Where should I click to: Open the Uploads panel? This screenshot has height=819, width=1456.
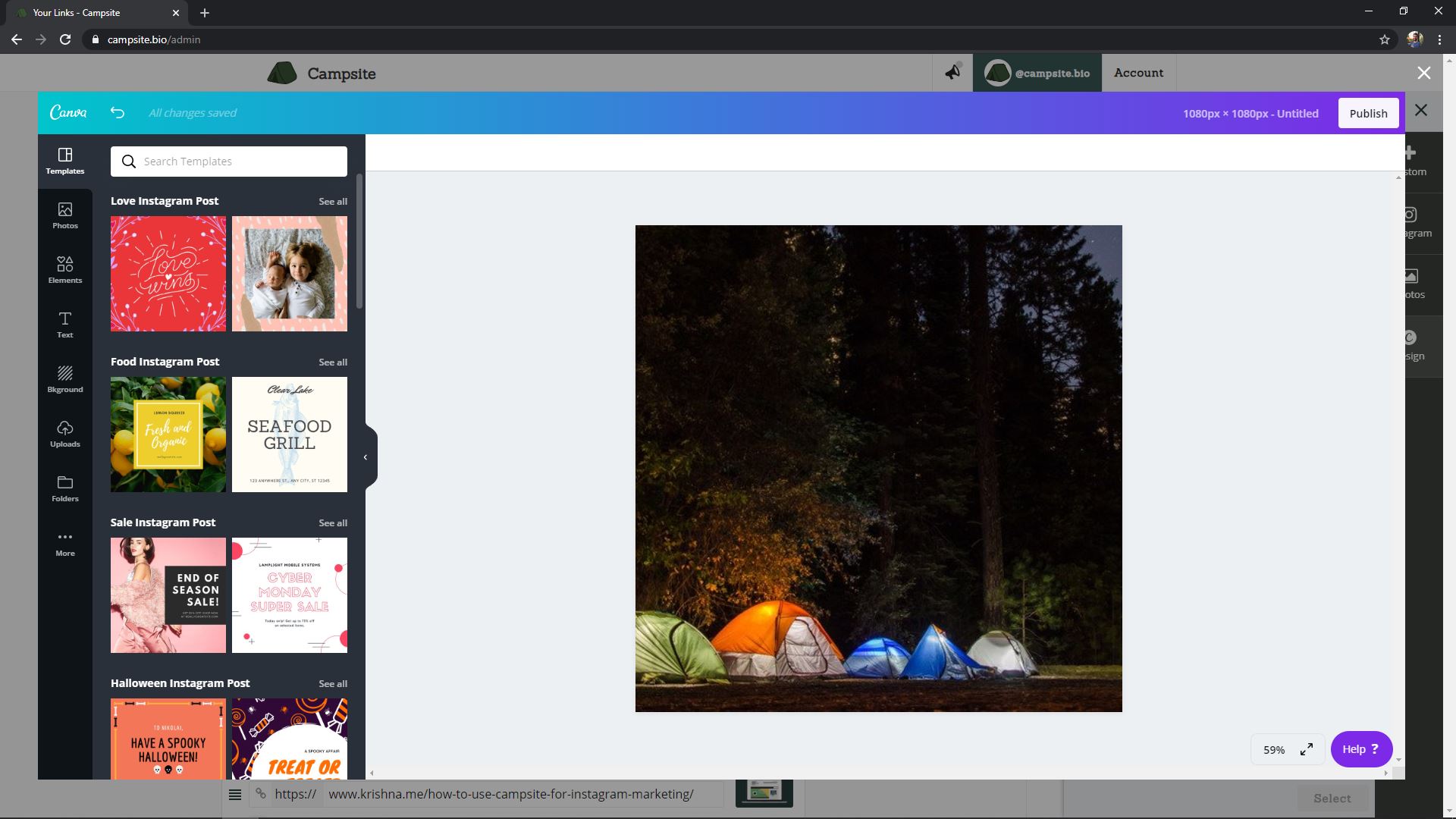[x=65, y=434]
